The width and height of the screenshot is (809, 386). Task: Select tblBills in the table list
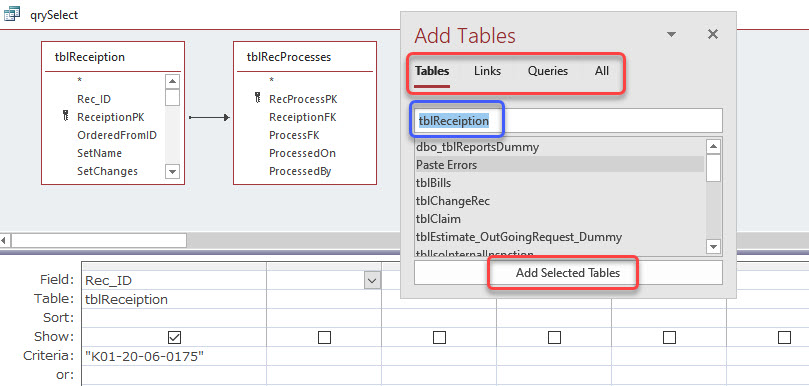[559, 183]
